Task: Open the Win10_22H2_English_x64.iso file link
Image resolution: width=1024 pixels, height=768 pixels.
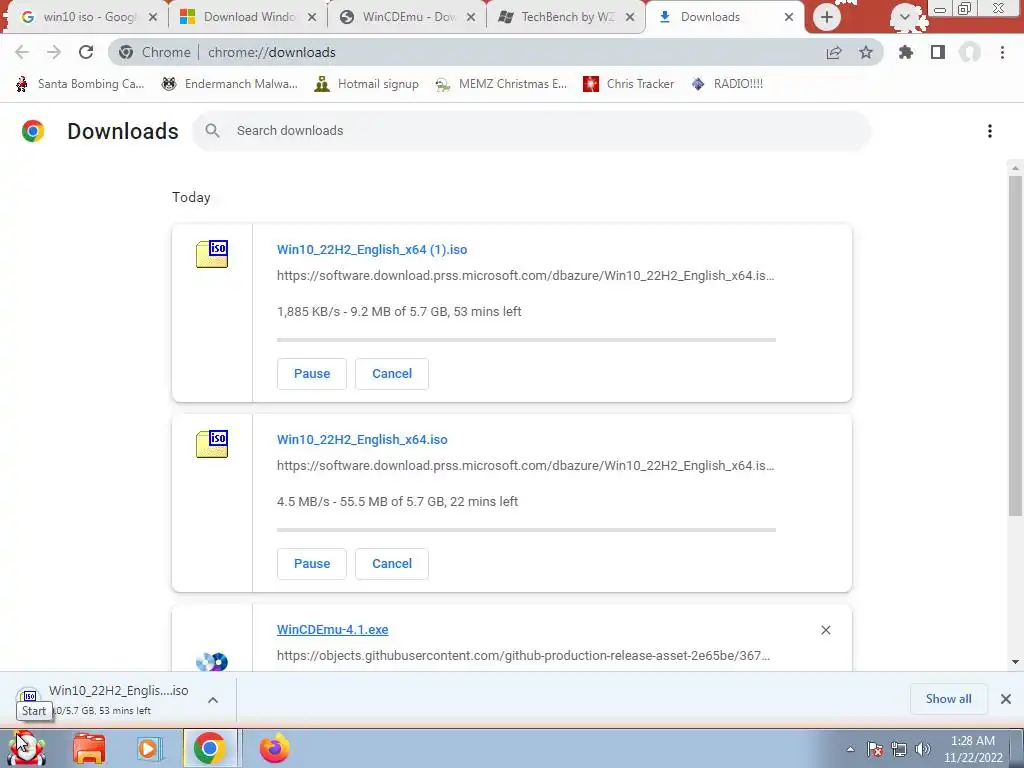Action: coord(362,440)
